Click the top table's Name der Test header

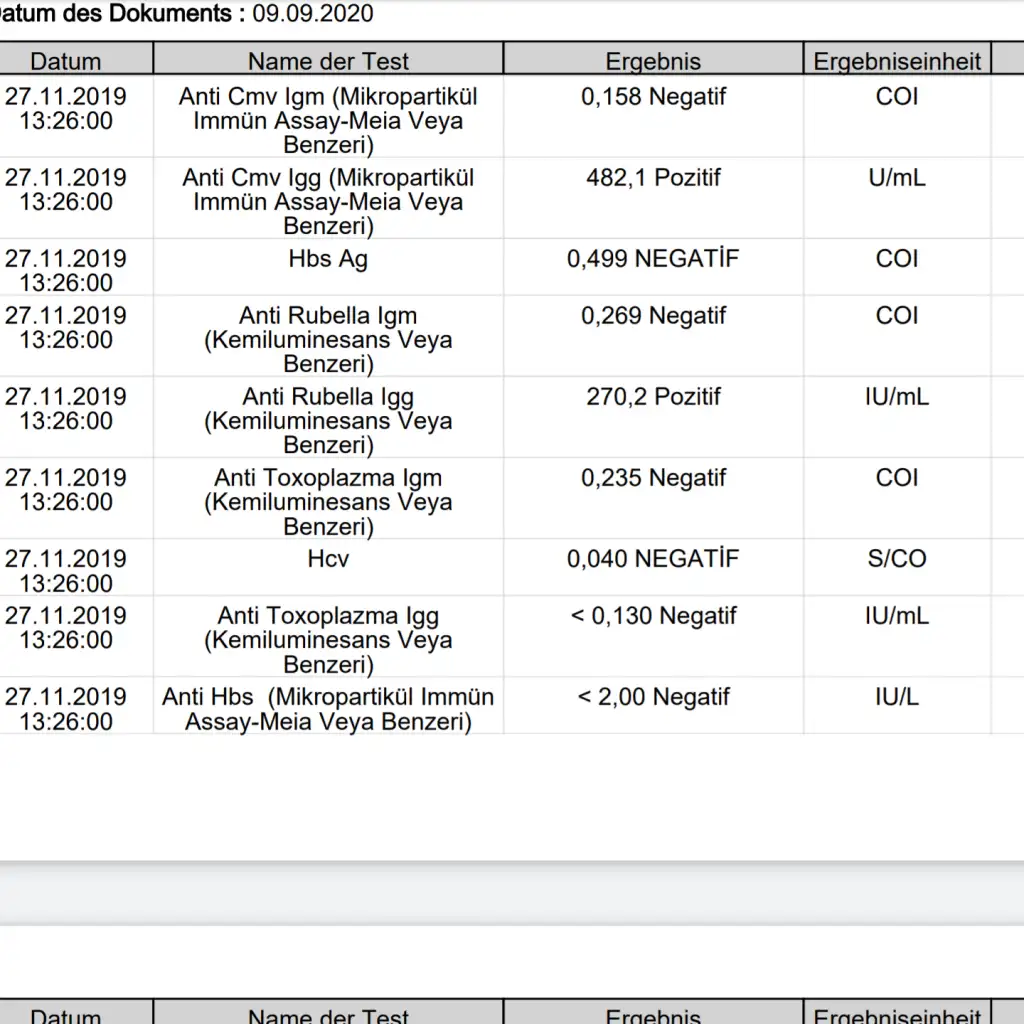[x=328, y=61]
